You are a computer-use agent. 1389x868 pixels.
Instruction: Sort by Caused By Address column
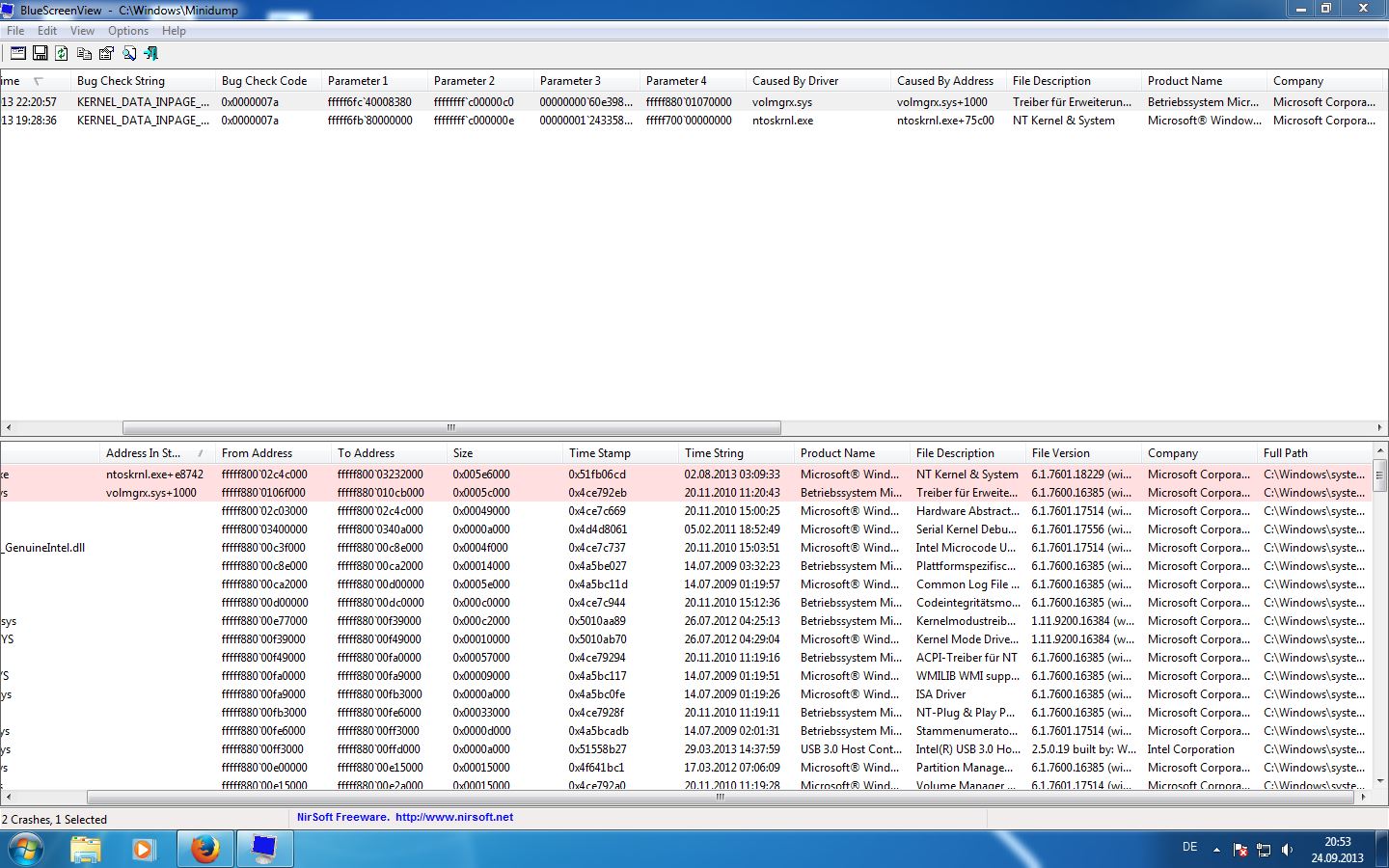[x=948, y=81]
